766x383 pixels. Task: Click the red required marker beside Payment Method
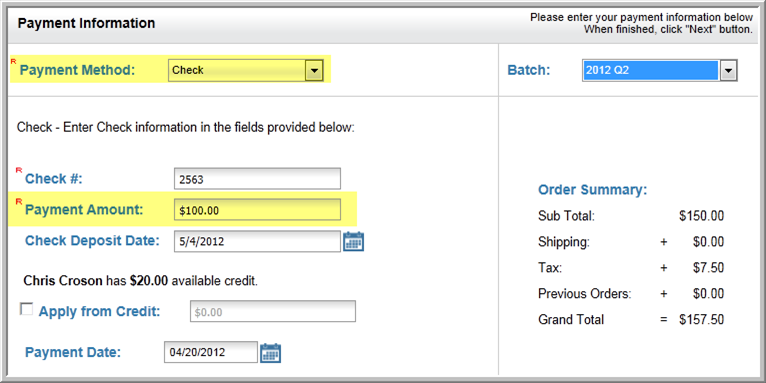pos(13,61)
